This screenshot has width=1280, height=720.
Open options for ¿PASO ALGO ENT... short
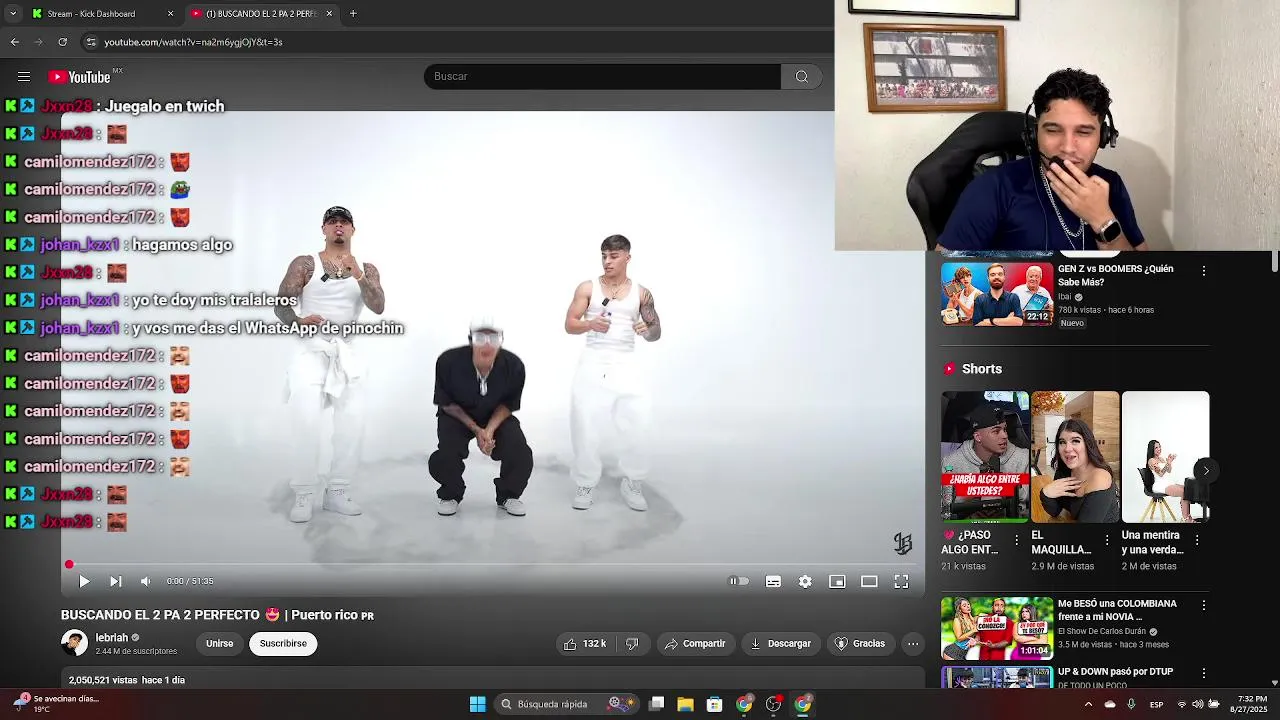pyautogui.click(x=1017, y=540)
